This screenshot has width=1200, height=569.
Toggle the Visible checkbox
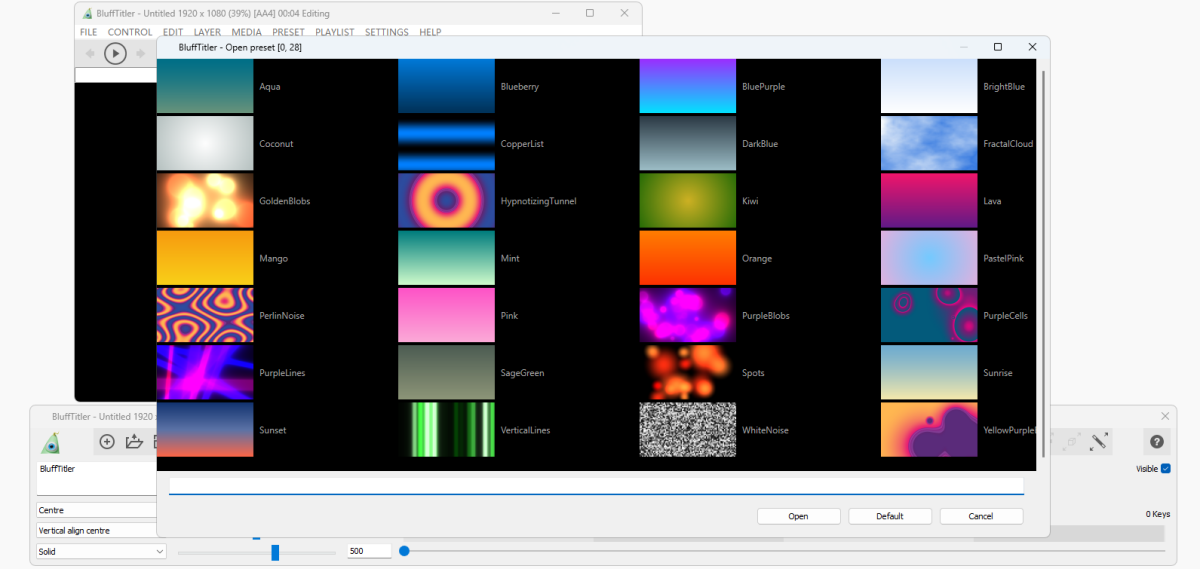pyautogui.click(x=1165, y=469)
